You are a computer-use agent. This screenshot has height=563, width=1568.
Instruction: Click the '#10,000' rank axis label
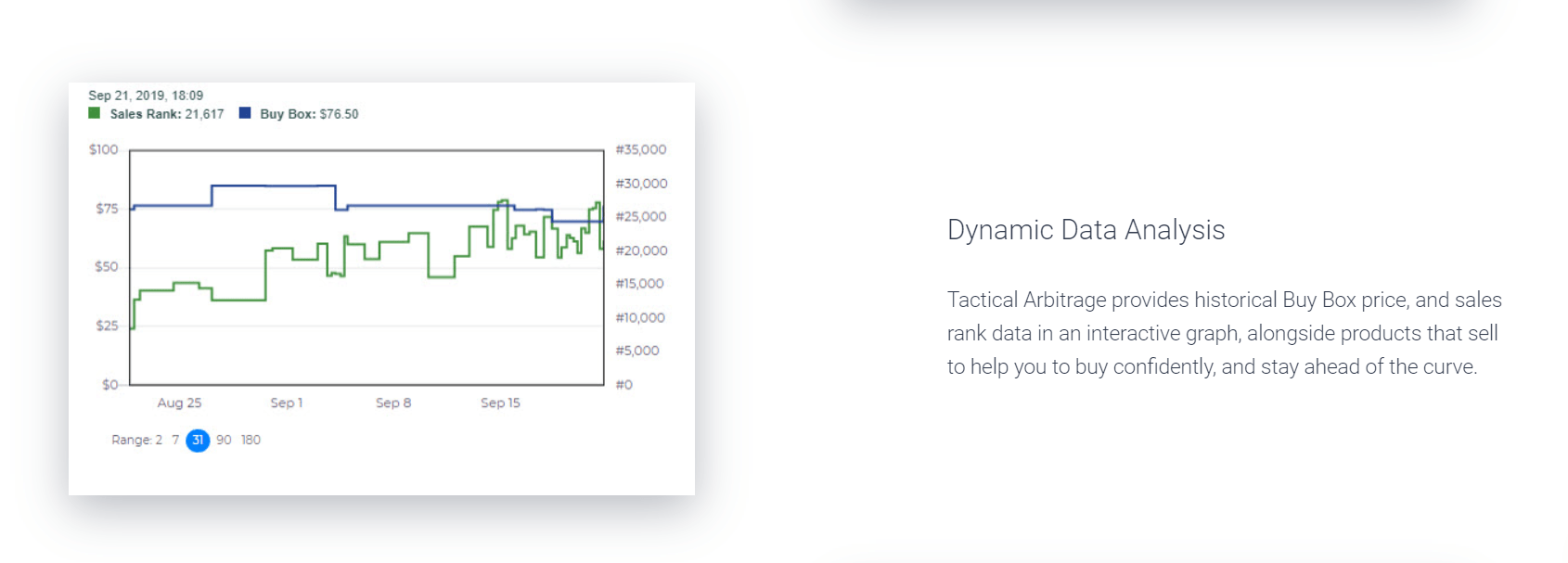point(640,317)
